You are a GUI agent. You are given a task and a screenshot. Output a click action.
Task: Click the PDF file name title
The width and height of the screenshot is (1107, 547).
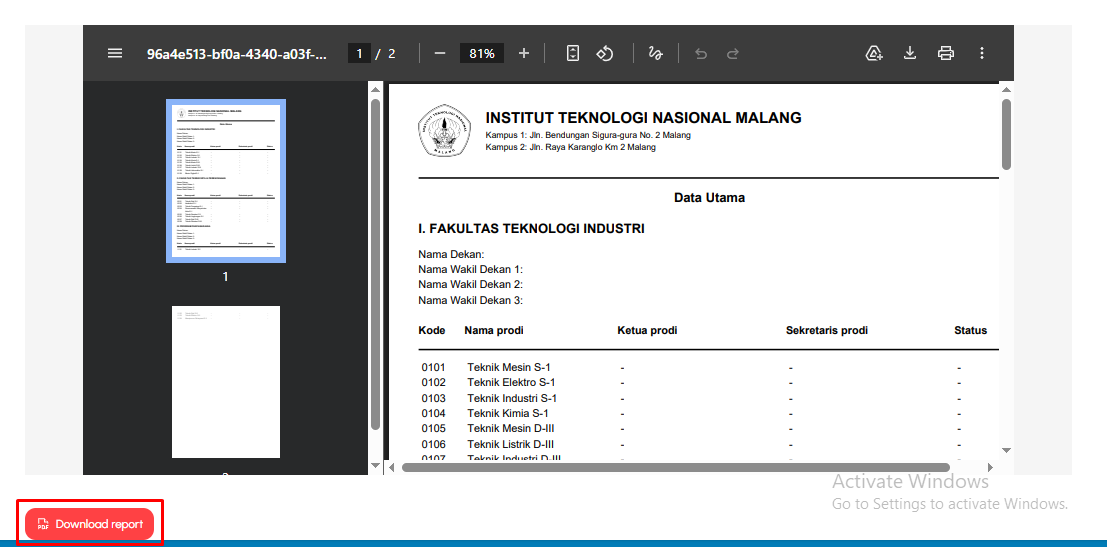237,54
